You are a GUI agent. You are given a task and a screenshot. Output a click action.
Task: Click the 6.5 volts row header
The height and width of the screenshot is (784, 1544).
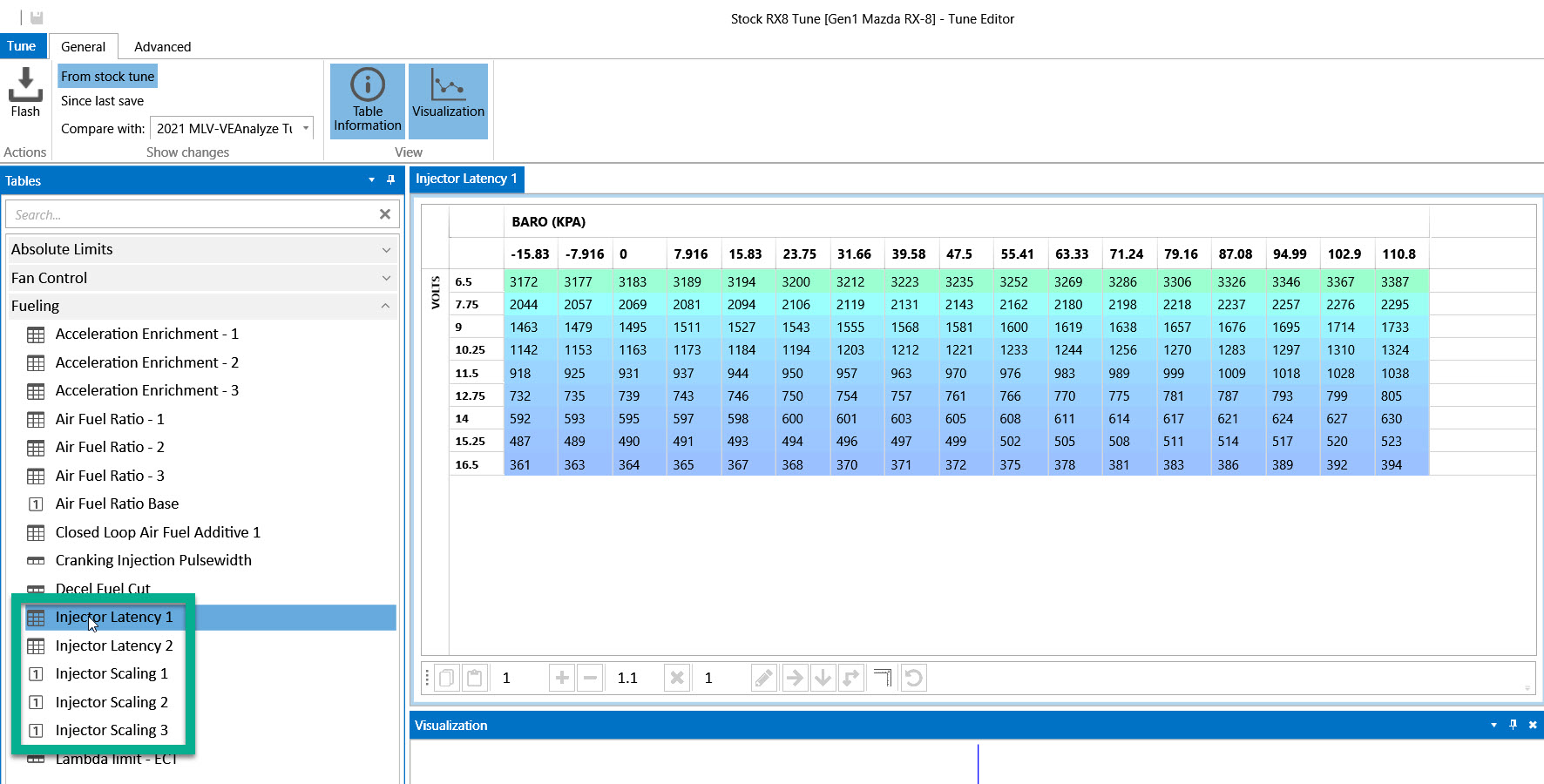coord(476,282)
